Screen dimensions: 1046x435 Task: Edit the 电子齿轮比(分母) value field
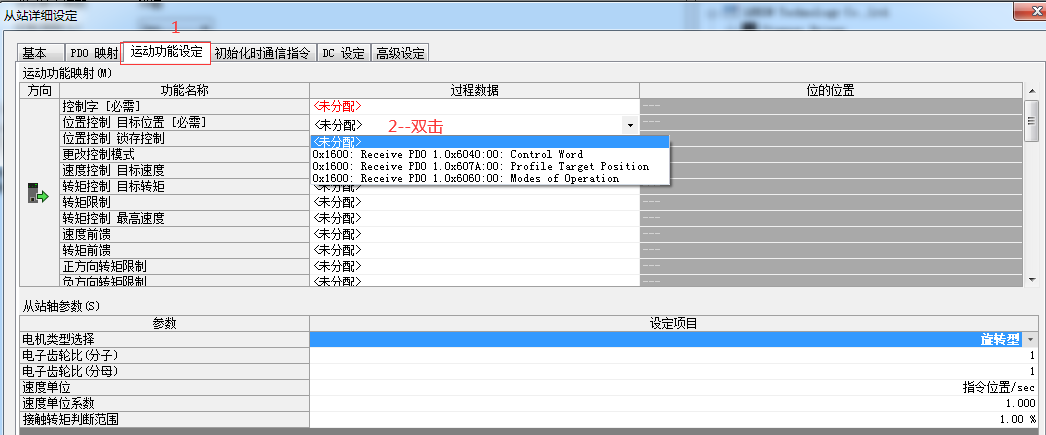pyautogui.click(x=674, y=371)
